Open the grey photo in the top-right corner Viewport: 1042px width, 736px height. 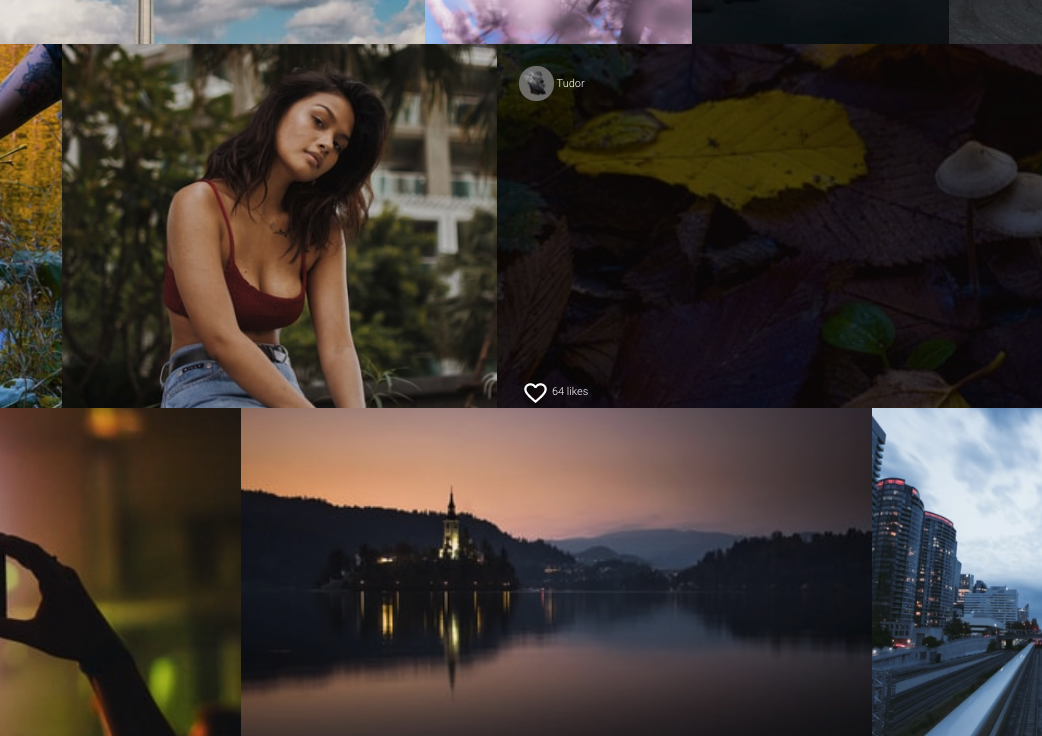(995, 21)
